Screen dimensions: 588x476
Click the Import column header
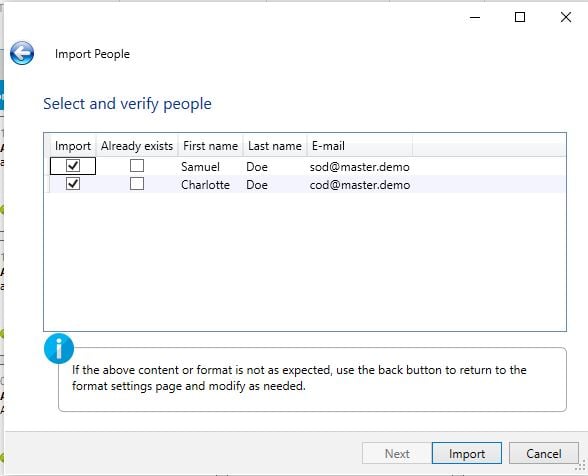73,146
